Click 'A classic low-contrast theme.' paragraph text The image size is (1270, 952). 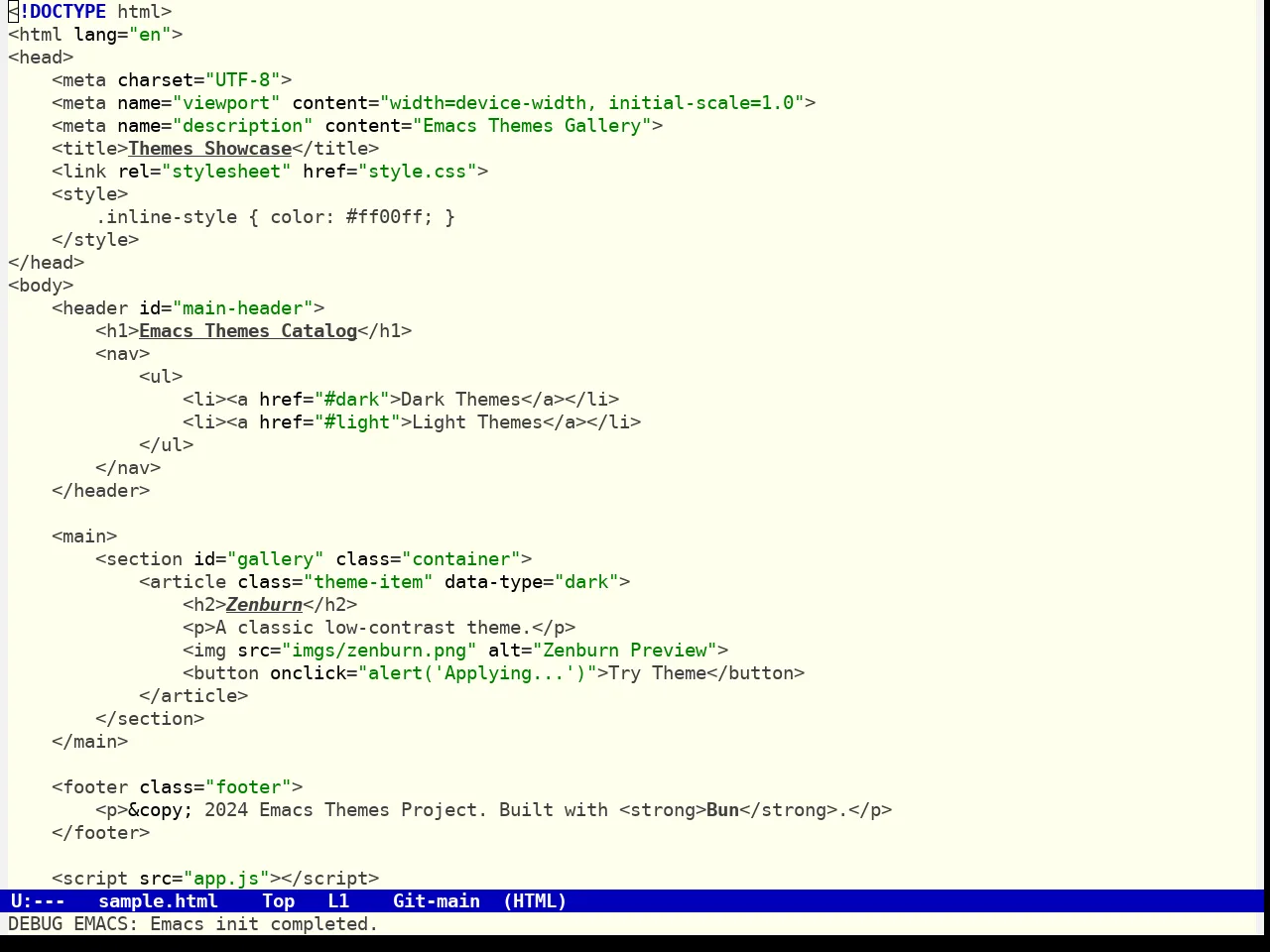[x=373, y=628]
